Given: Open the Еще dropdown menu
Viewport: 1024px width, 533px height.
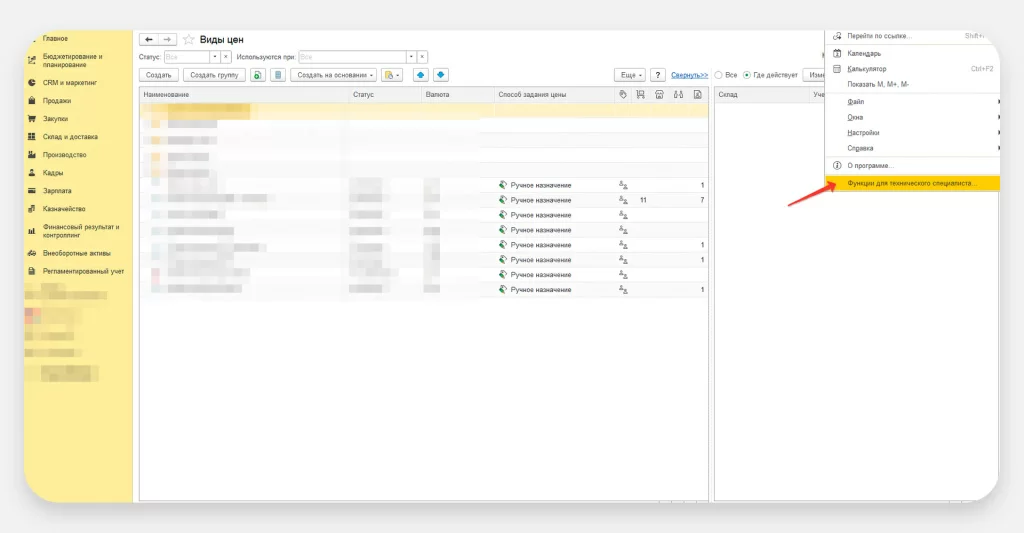Looking at the screenshot, I should 629,75.
